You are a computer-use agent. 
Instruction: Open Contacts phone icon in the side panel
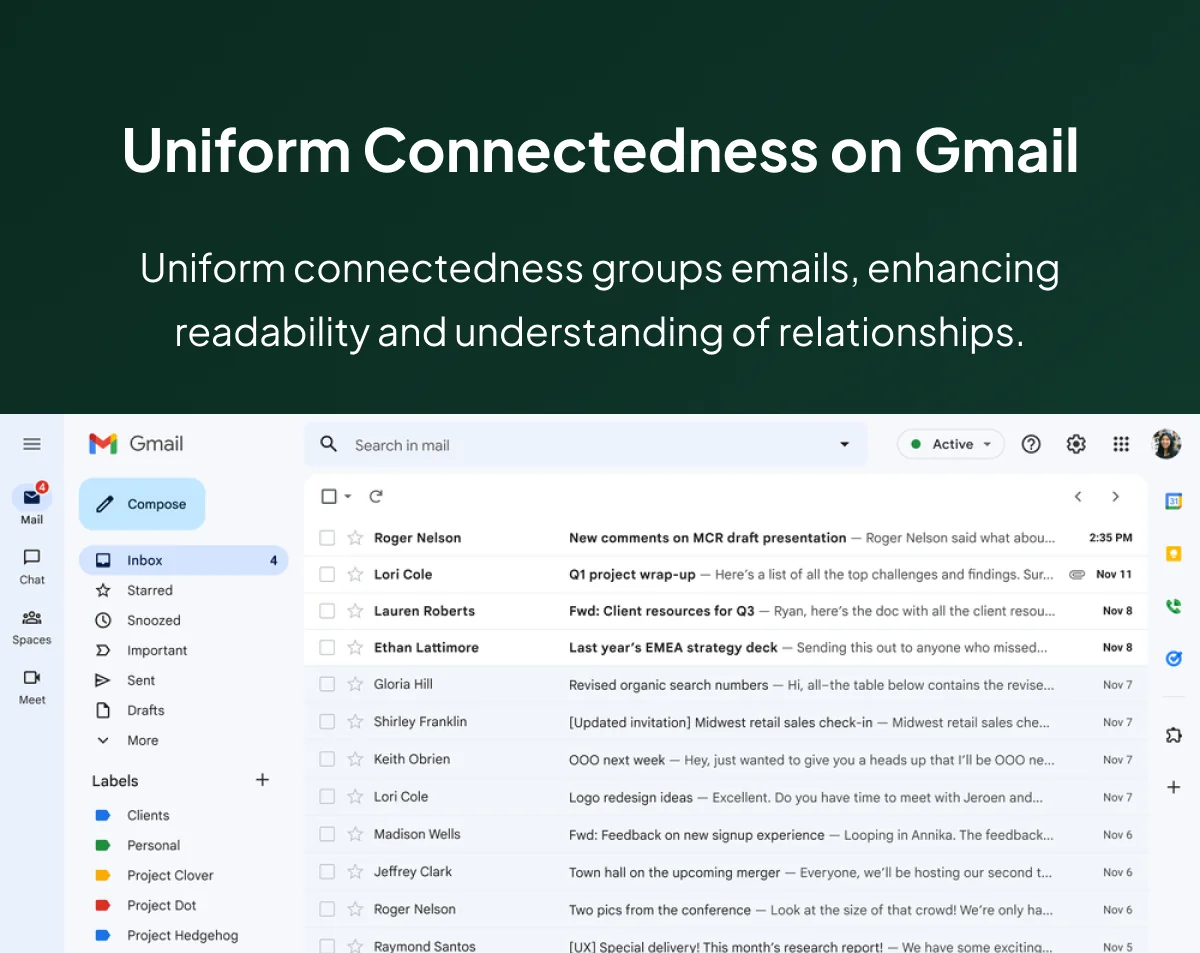coord(1174,606)
